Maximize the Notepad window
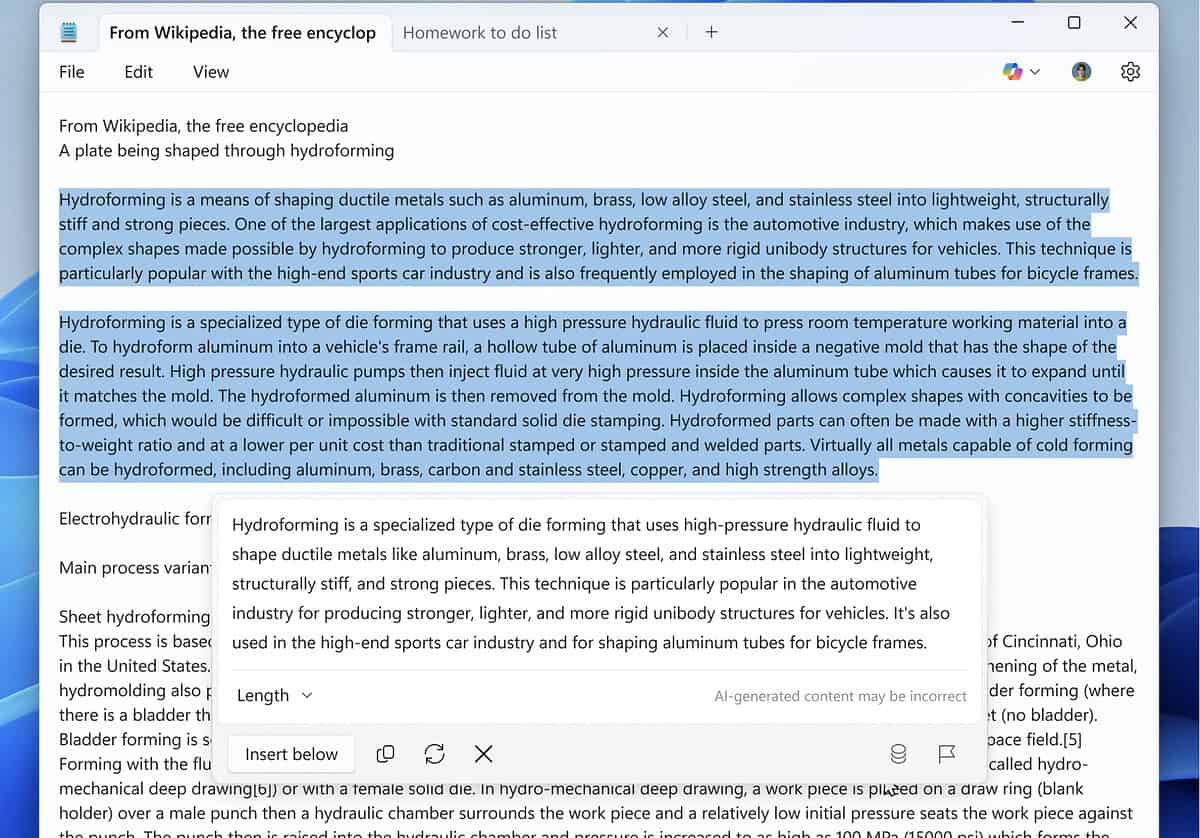The image size is (1200, 838). click(x=1073, y=22)
